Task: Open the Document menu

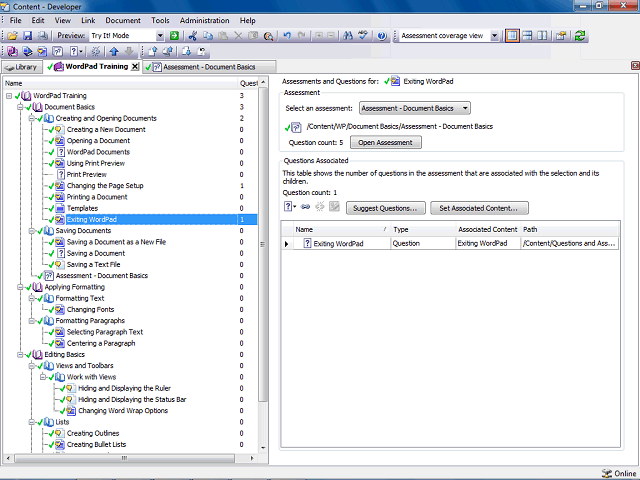Action: coord(123,20)
